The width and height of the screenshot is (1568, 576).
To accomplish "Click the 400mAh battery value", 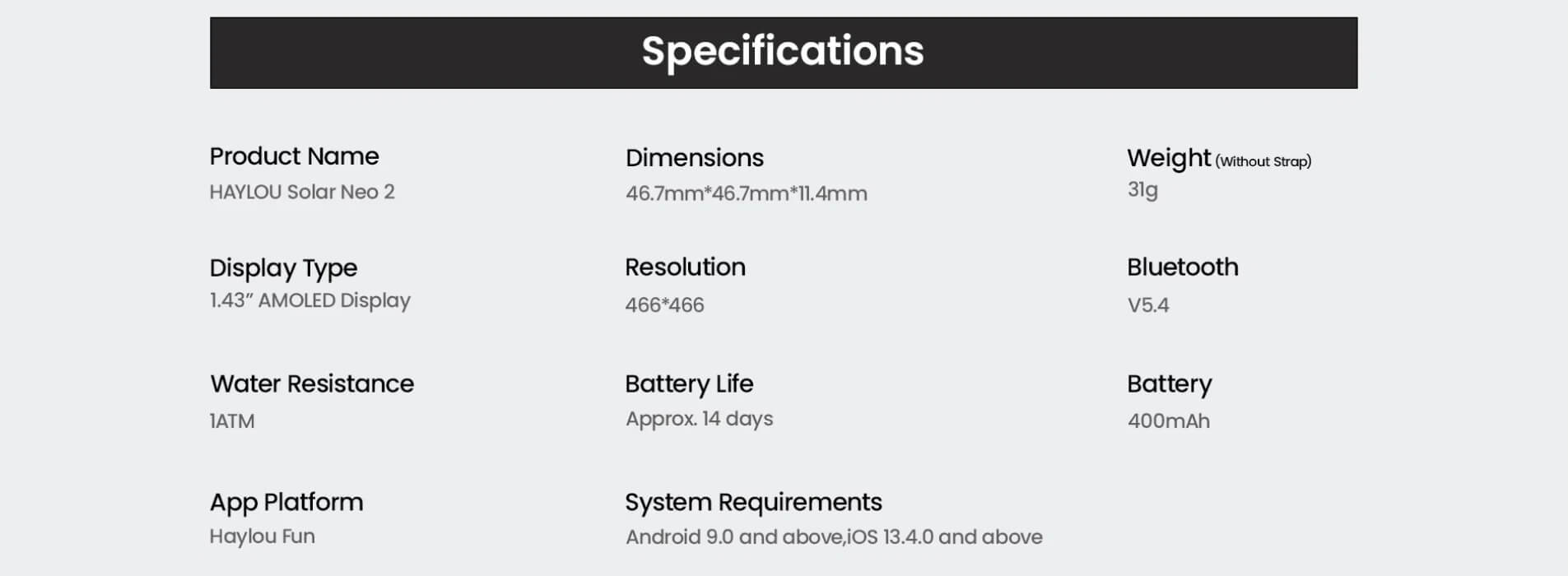I will [x=1169, y=421].
